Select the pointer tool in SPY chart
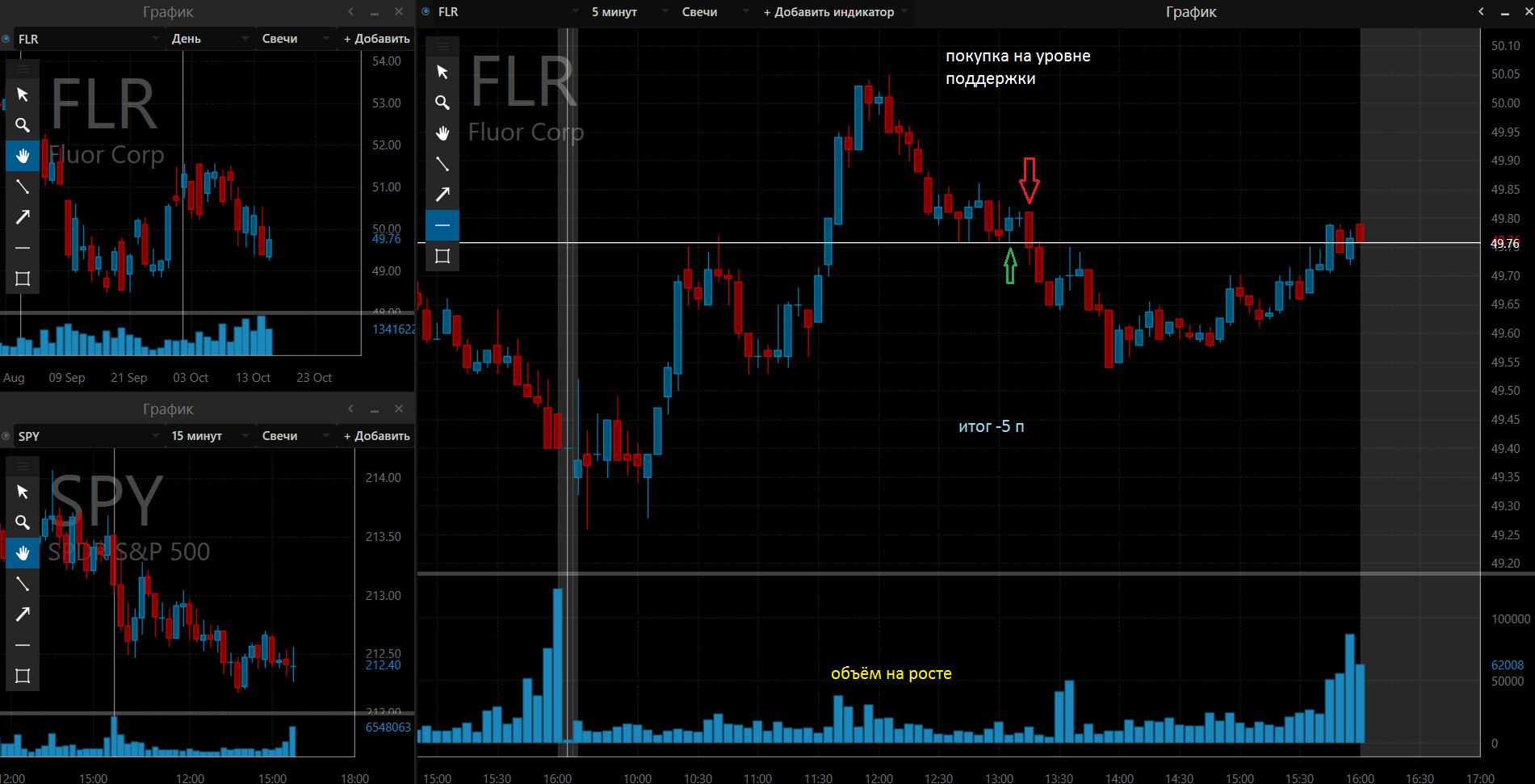This screenshot has height=784, width=1535. 23,492
